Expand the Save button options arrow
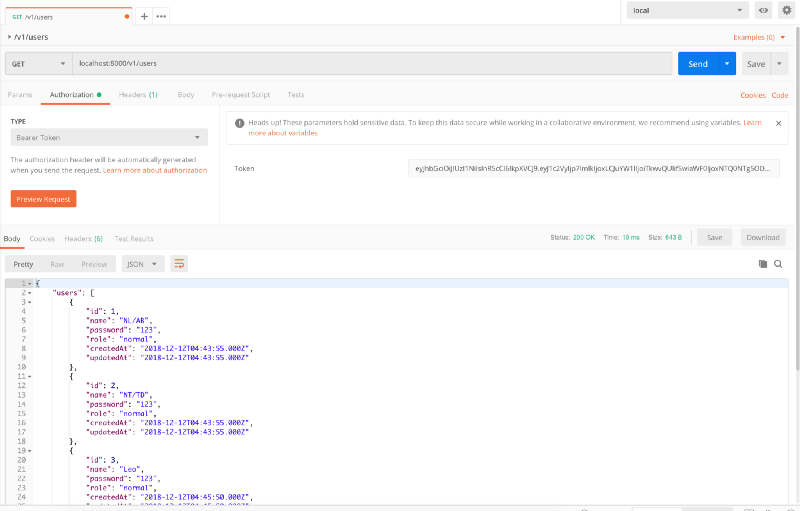The image size is (800, 511). (x=779, y=64)
